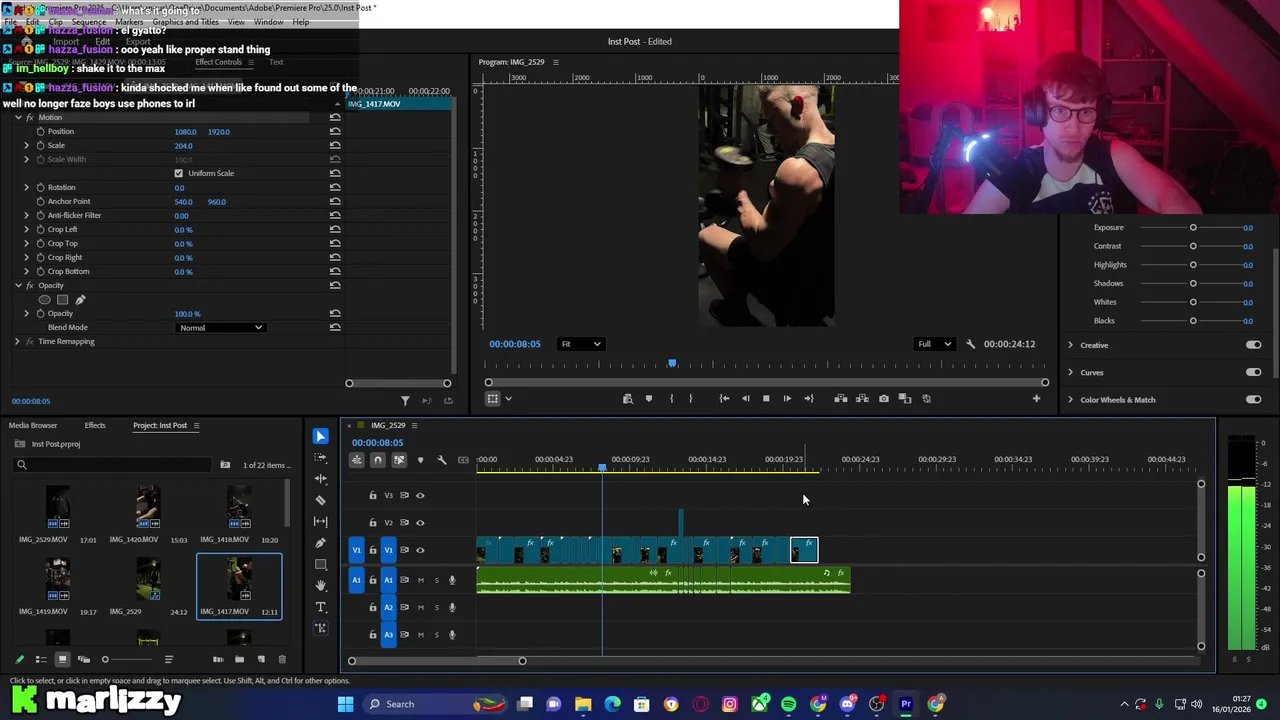
Task: Stop playback in Program monitor
Action: click(766, 399)
